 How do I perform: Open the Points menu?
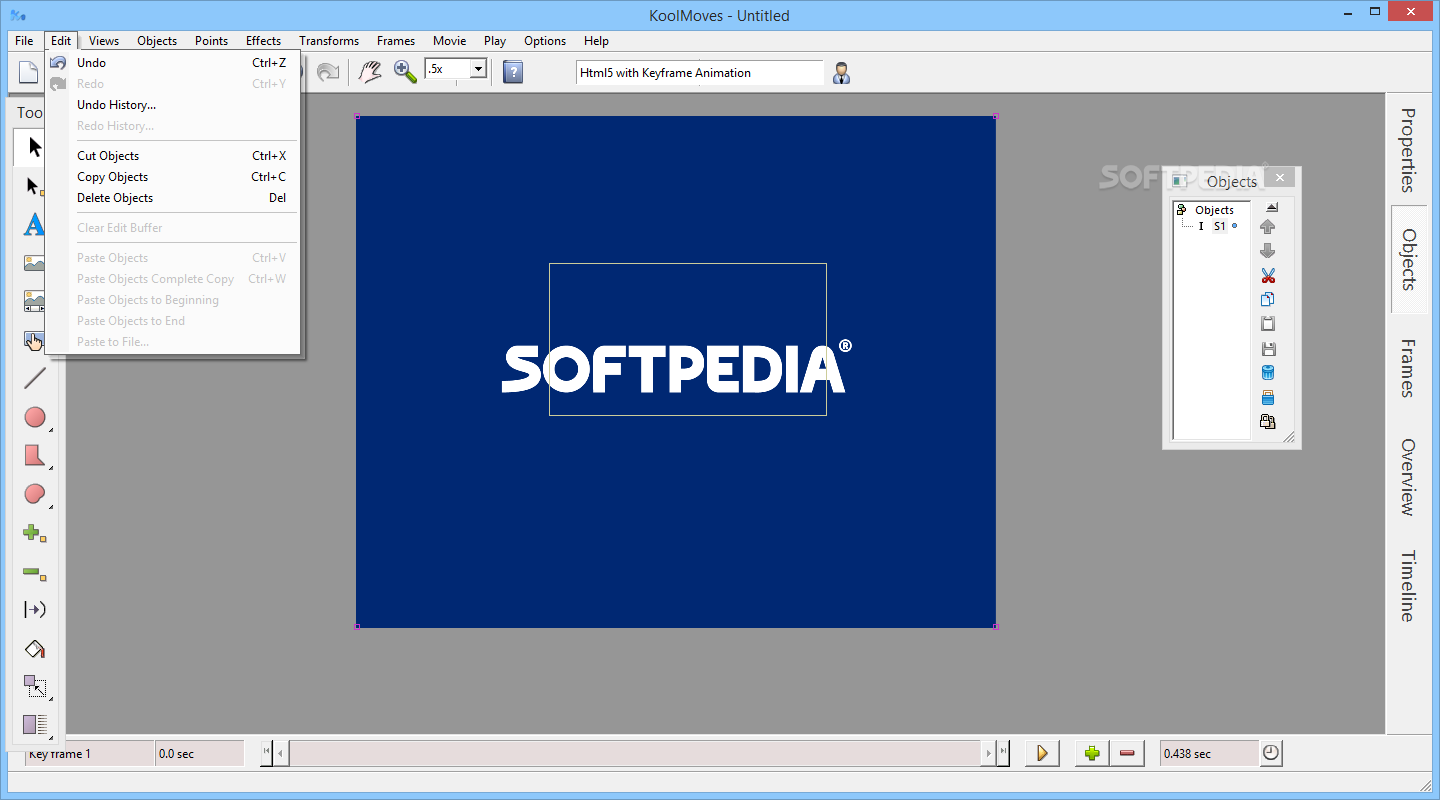click(x=211, y=41)
